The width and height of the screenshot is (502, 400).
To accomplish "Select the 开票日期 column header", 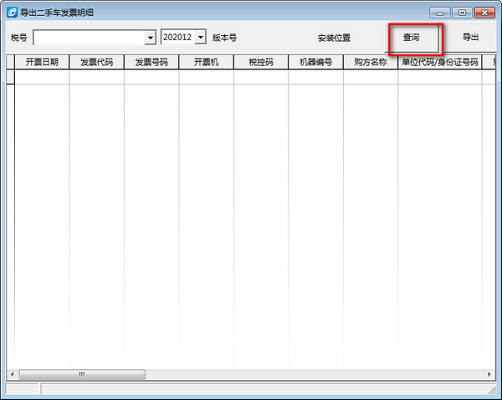I will (x=42, y=62).
